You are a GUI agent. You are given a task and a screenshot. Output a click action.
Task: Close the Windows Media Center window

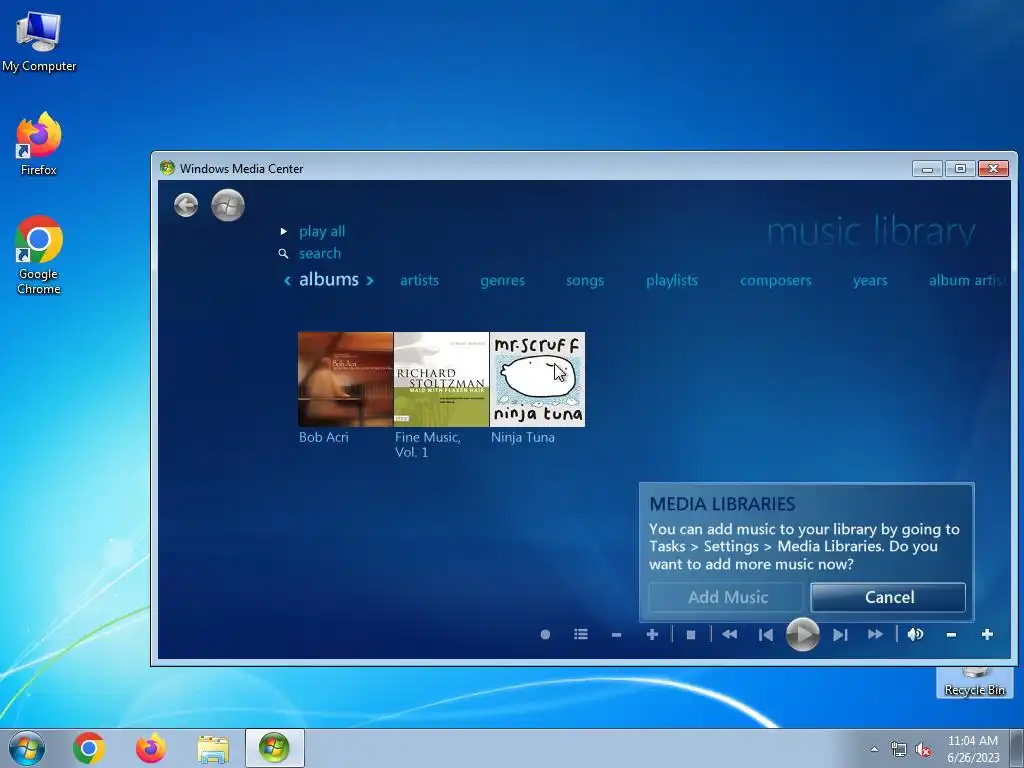993,168
